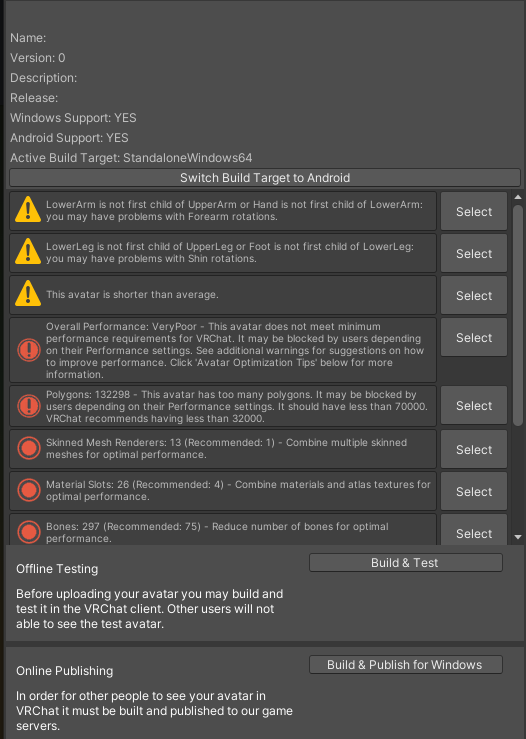The height and width of the screenshot is (739, 526).
Task: Click the LowerLeg shin rotation warning icon
Action: (x=28, y=251)
